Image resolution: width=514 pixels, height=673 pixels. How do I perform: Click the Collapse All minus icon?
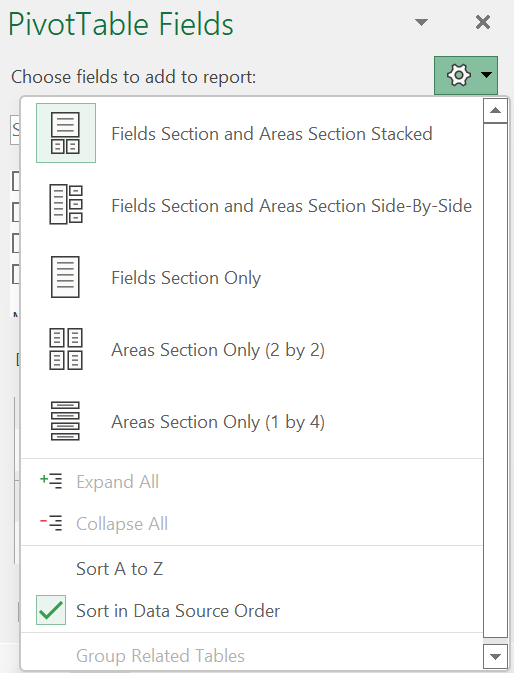point(51,523)
